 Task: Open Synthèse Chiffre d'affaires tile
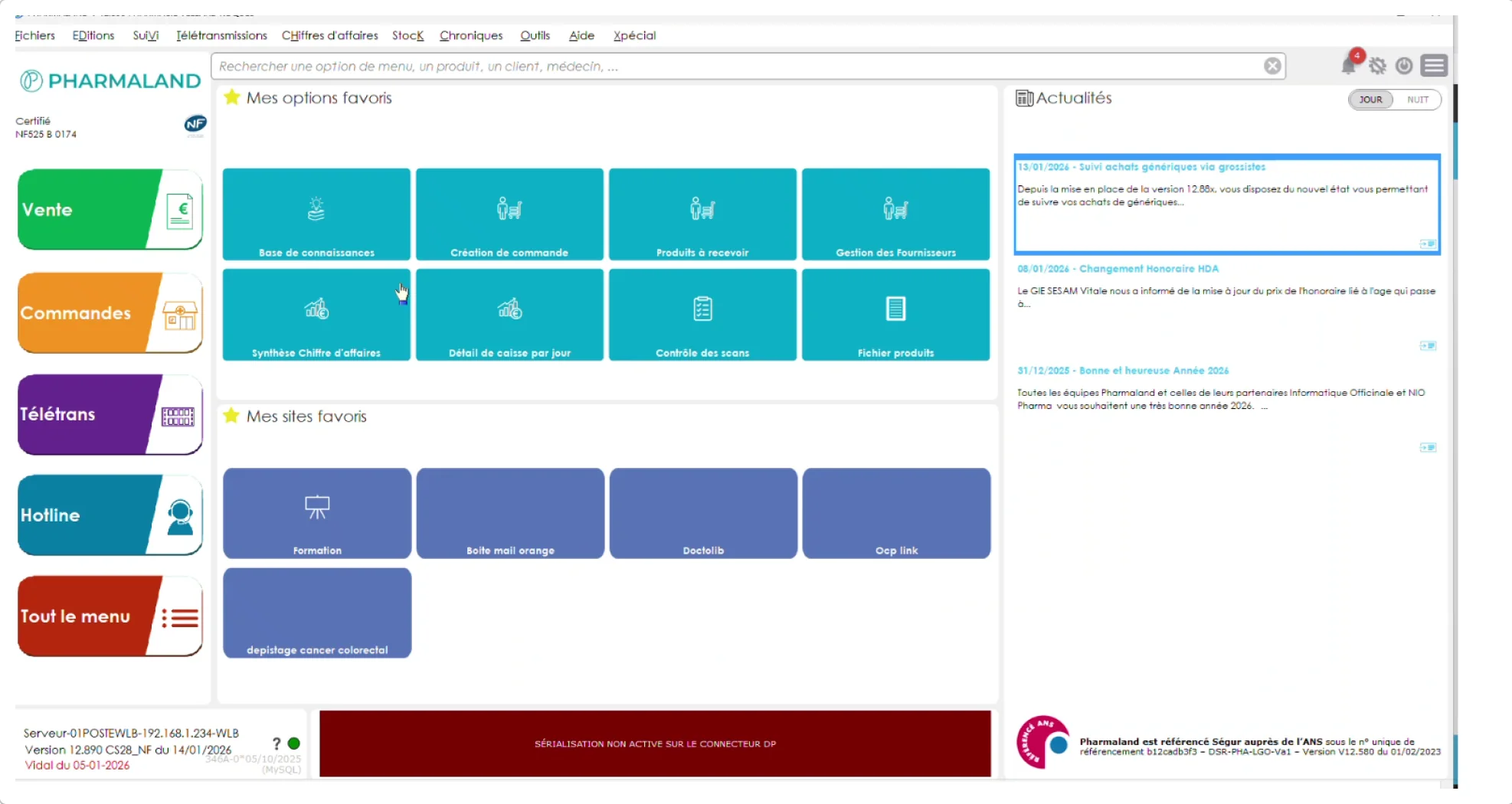(316, 315)
